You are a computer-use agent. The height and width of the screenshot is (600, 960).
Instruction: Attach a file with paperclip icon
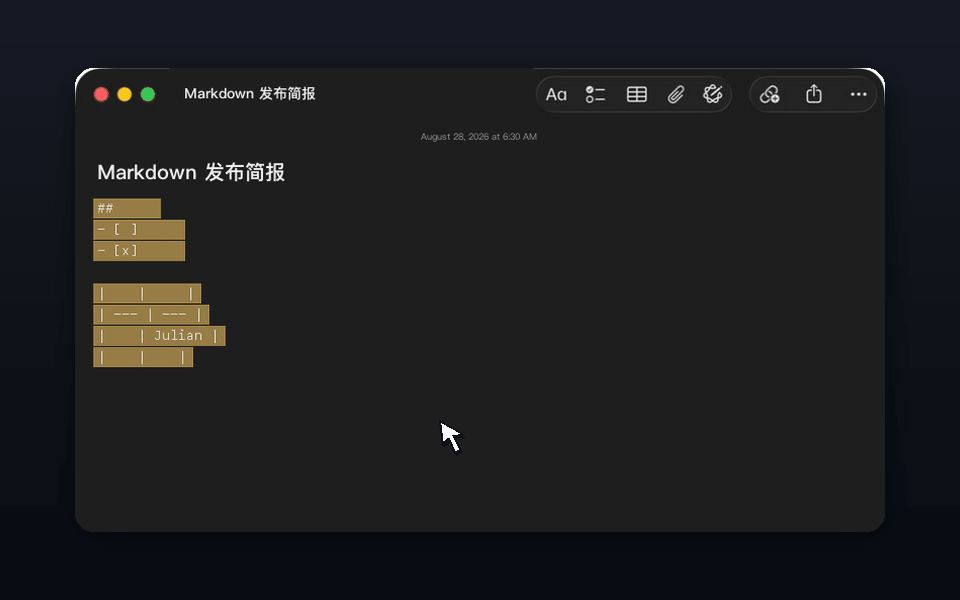[675, 94]
